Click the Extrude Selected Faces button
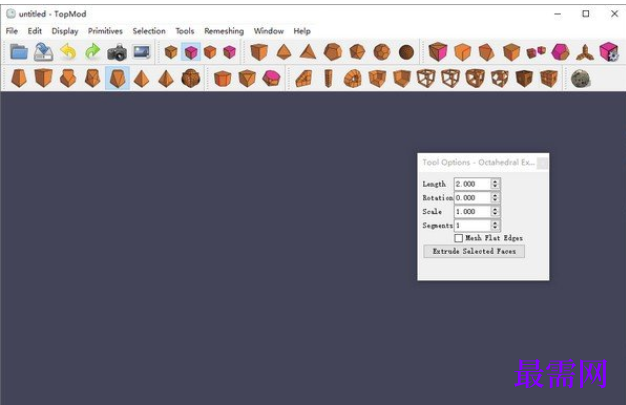Viewport: 626px width, 405px height. (x=474, y=251)
